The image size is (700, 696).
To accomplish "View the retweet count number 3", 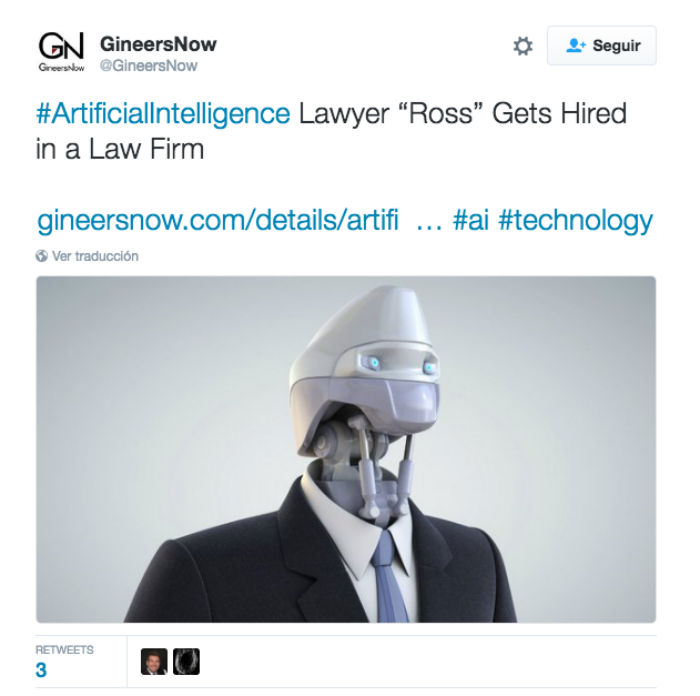I will point(41,670).
